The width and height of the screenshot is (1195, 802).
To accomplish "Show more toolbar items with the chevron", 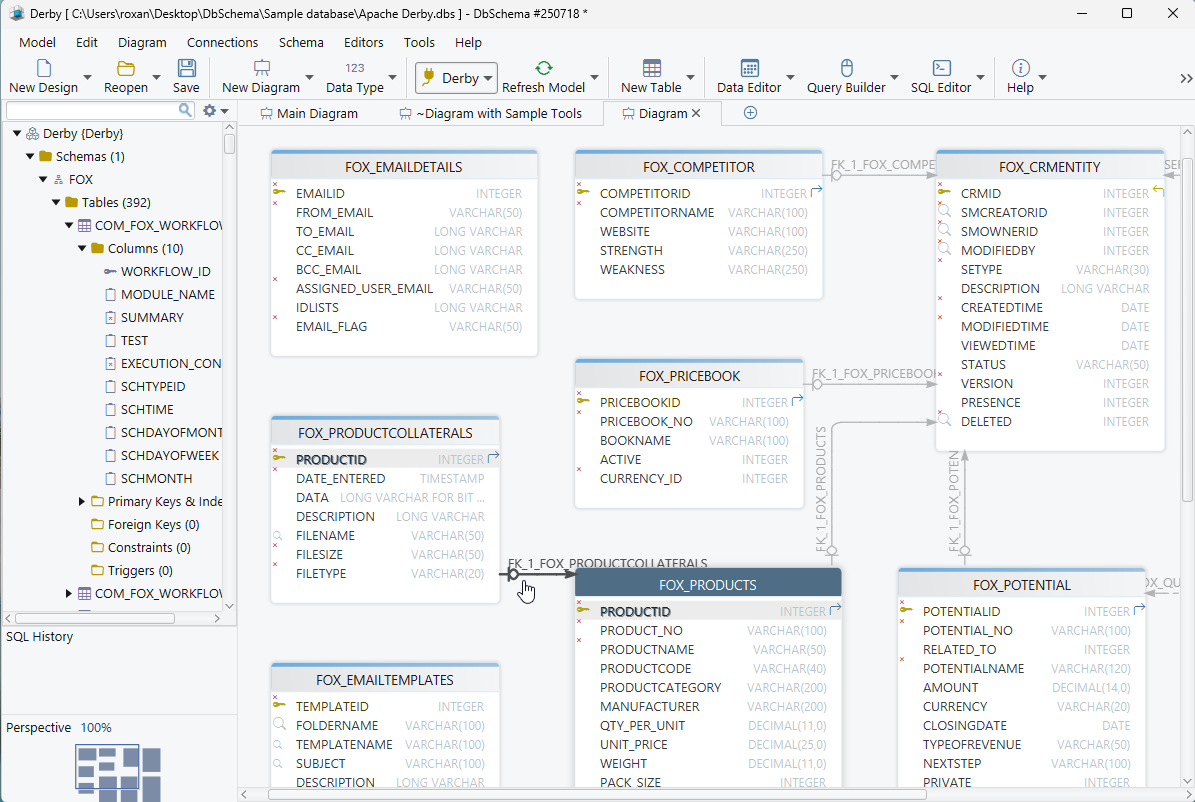I will (1186, 79).
